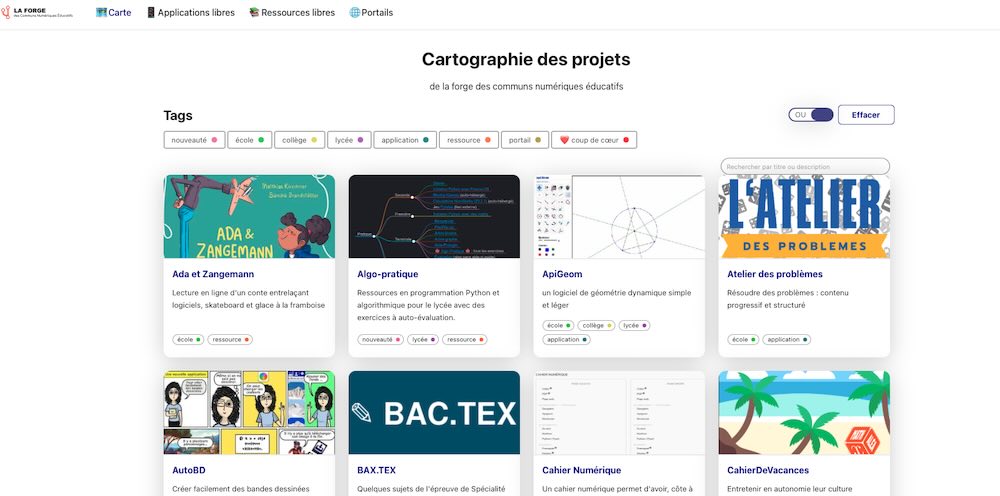The image size is (1000, 496).
Task: Click nouveauté tag on Algo-pratique card
Action: pos(381,340)
